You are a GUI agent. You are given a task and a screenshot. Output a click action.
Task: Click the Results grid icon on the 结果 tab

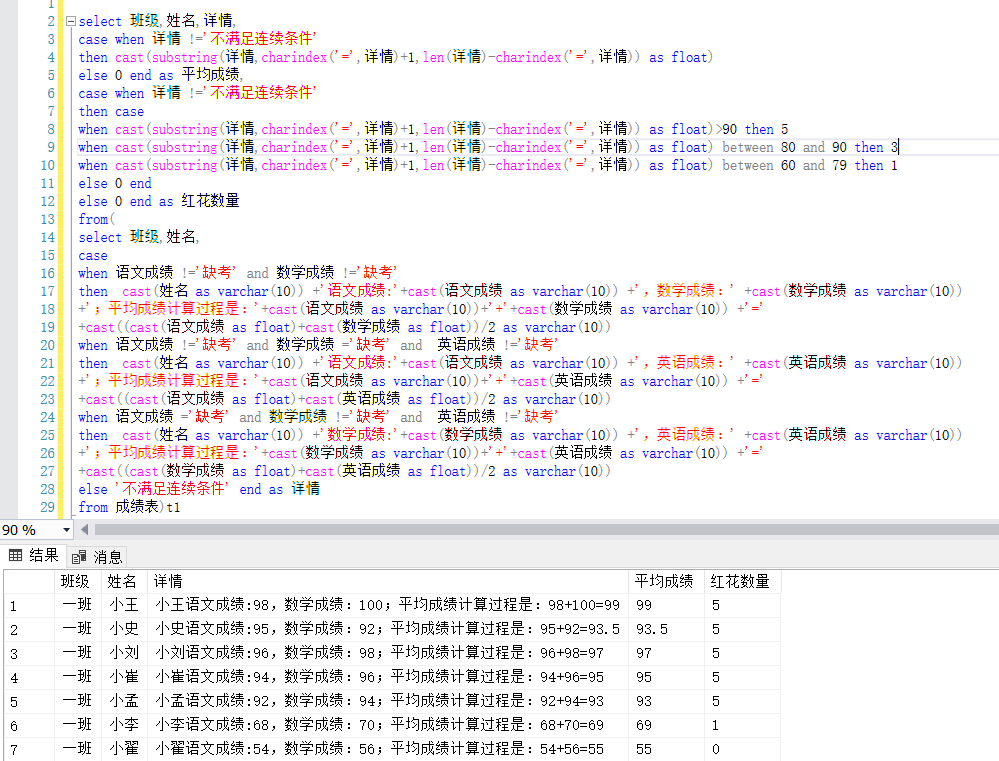[x=18, y=556]
